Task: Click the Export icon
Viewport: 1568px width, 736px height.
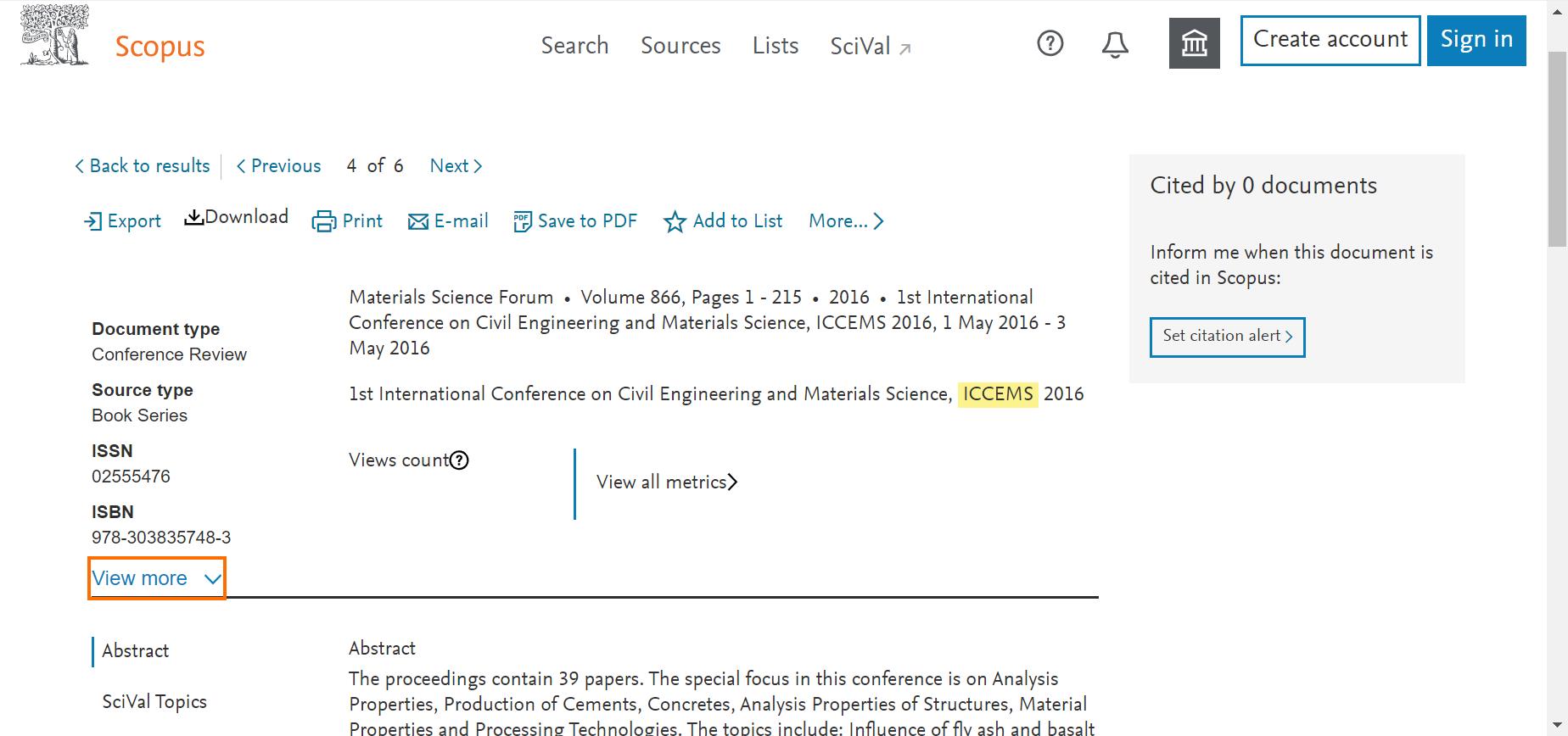Action: 92,222
